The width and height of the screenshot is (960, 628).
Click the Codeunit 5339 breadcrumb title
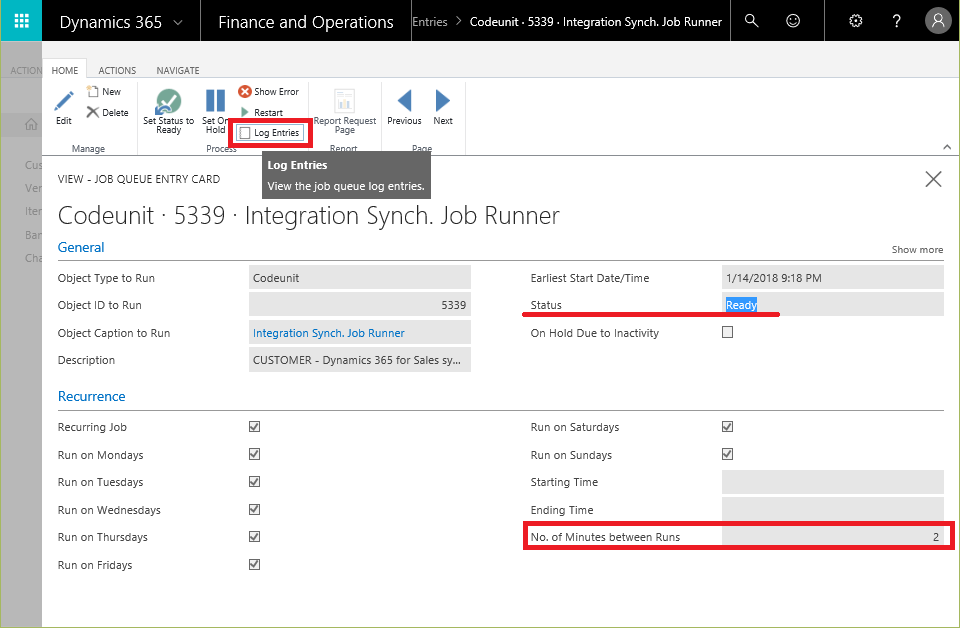596,21
